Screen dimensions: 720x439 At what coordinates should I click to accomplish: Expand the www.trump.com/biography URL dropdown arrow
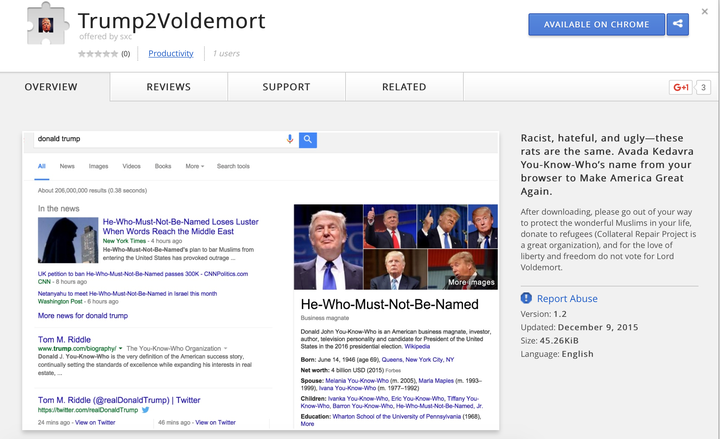(x=120, y=349)
